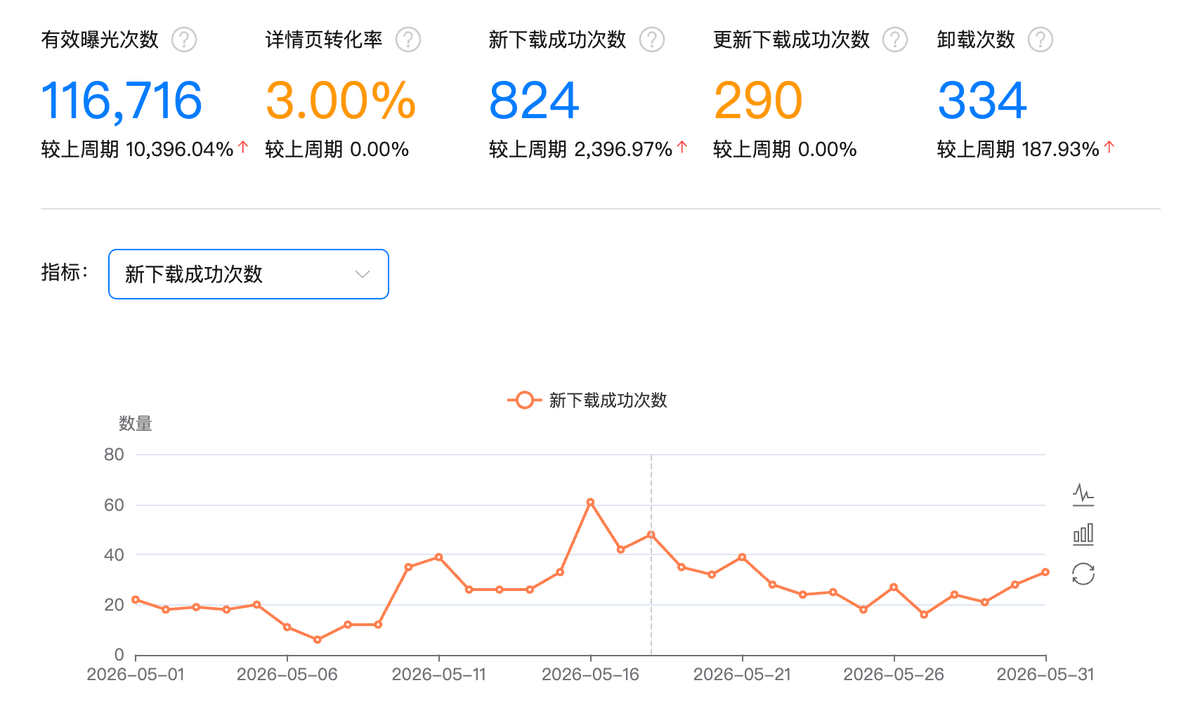This screenshot has height=707, width=1200.
Task: Click the 2026-05-31 axis date label
Action: [1046, 675]
